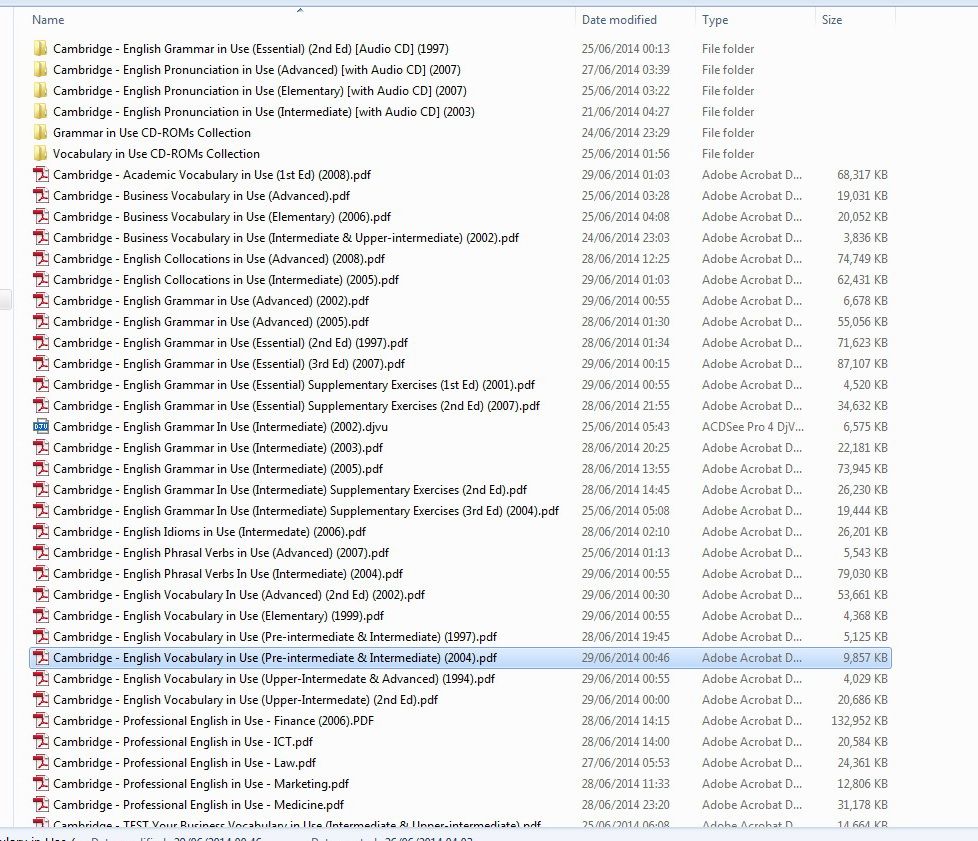Select Professional English in Use - ICT.pdf
Viewport: 978px width, 841px height.
pyautogui.click(x=183, y=742)
